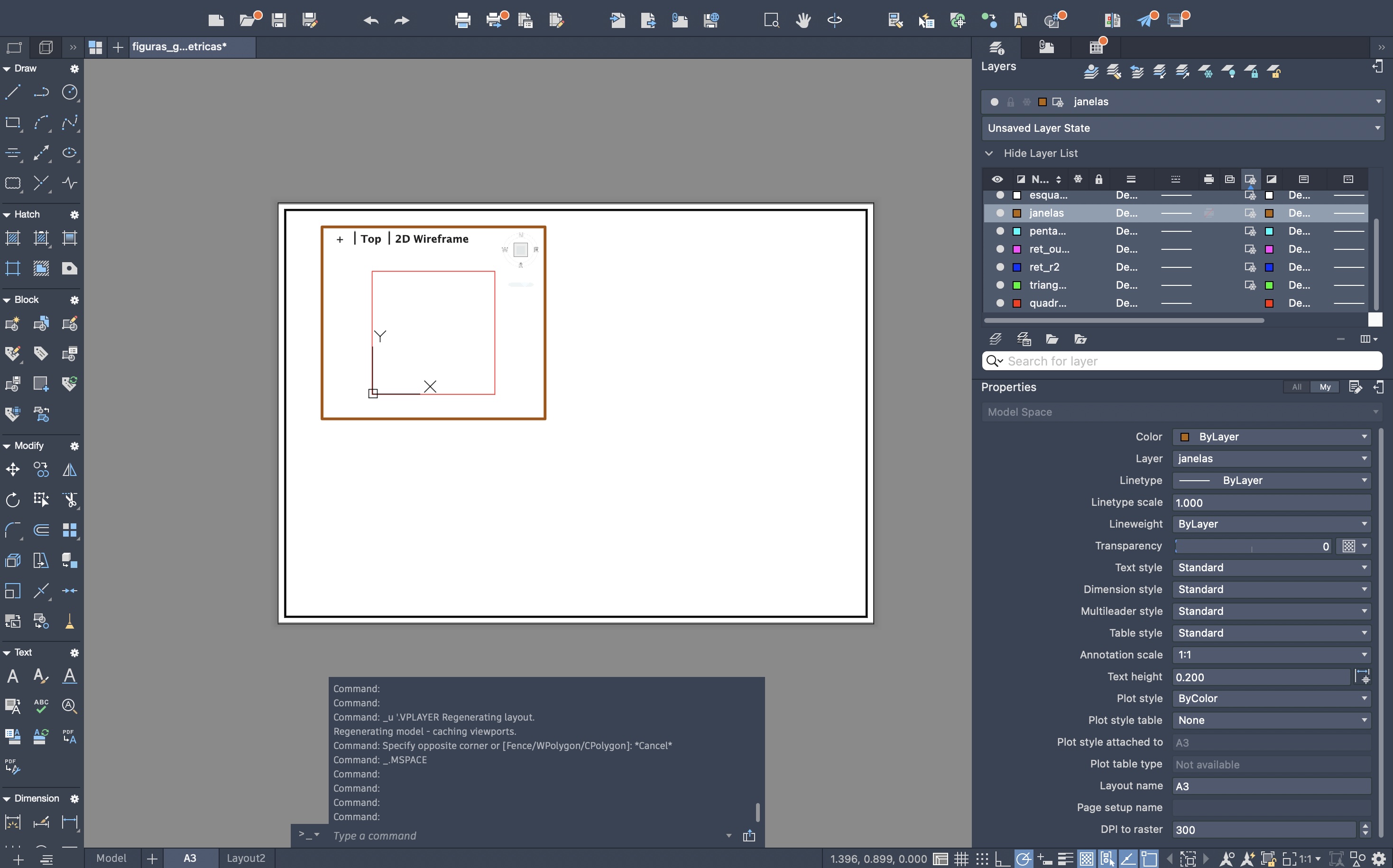
Task: Click the Pan hand icon in toolbar
Action: tap(803, 21)
